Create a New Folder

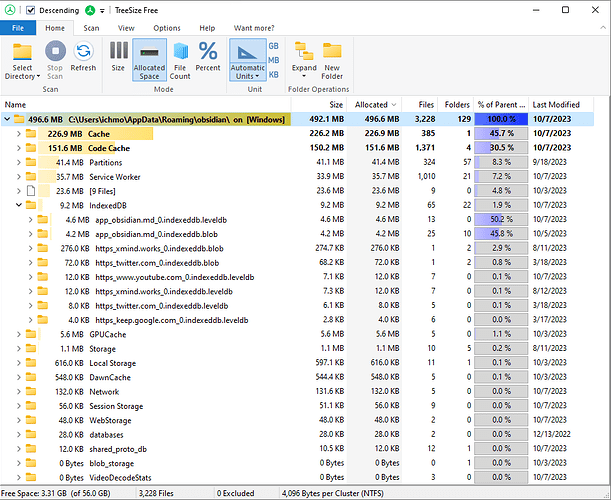coord(332,60)
